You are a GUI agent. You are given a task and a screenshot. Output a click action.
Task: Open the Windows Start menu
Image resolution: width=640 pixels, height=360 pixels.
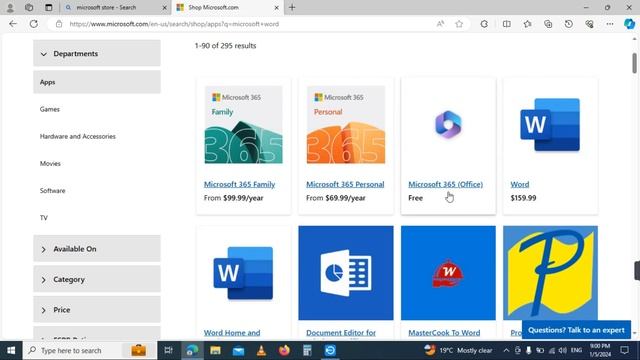tap(11, 350)
